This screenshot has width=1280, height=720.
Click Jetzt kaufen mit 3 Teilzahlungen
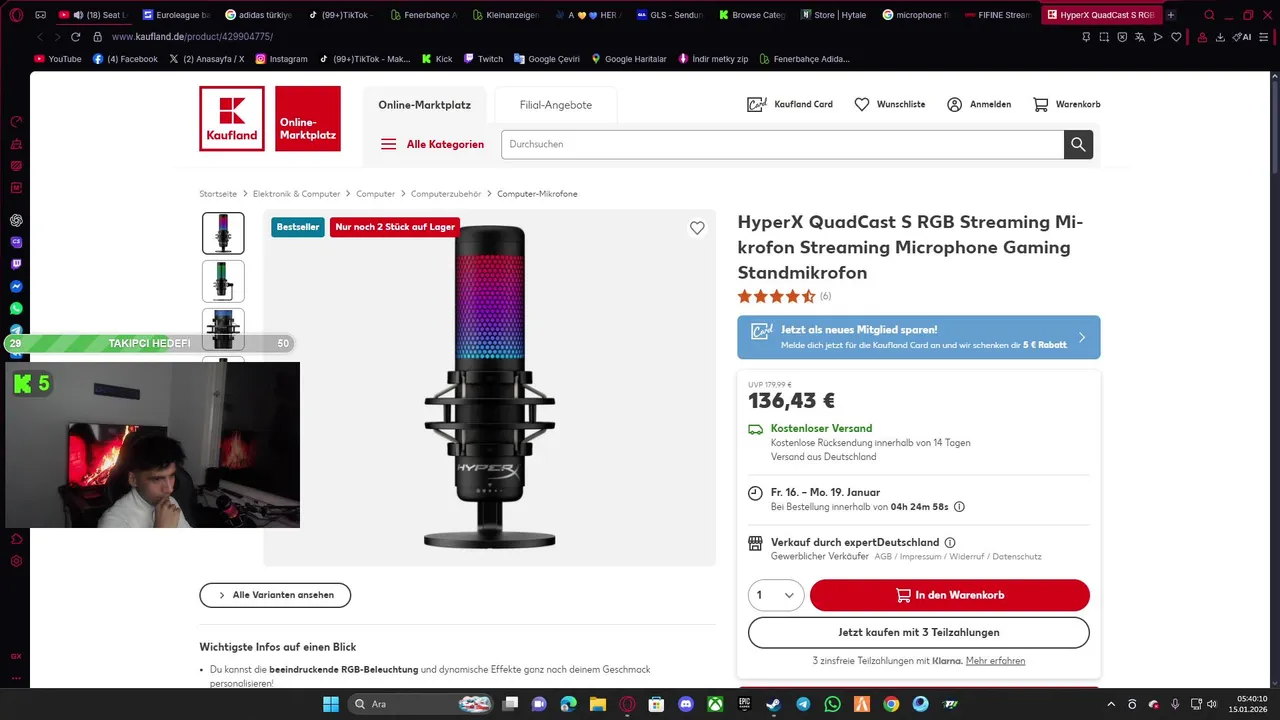(919, 632)
